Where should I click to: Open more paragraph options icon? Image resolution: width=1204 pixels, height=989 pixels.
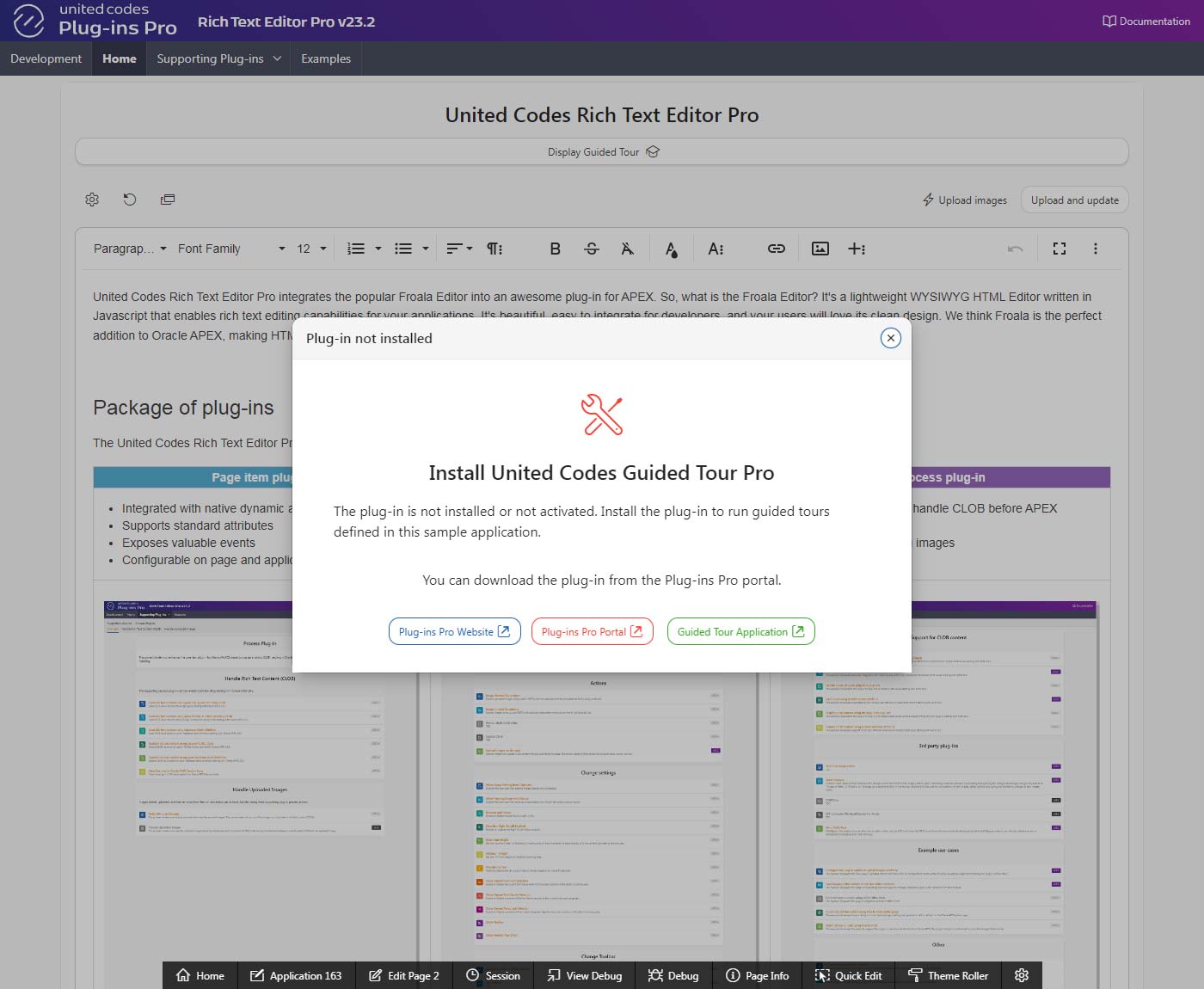(x=494, y=249)
